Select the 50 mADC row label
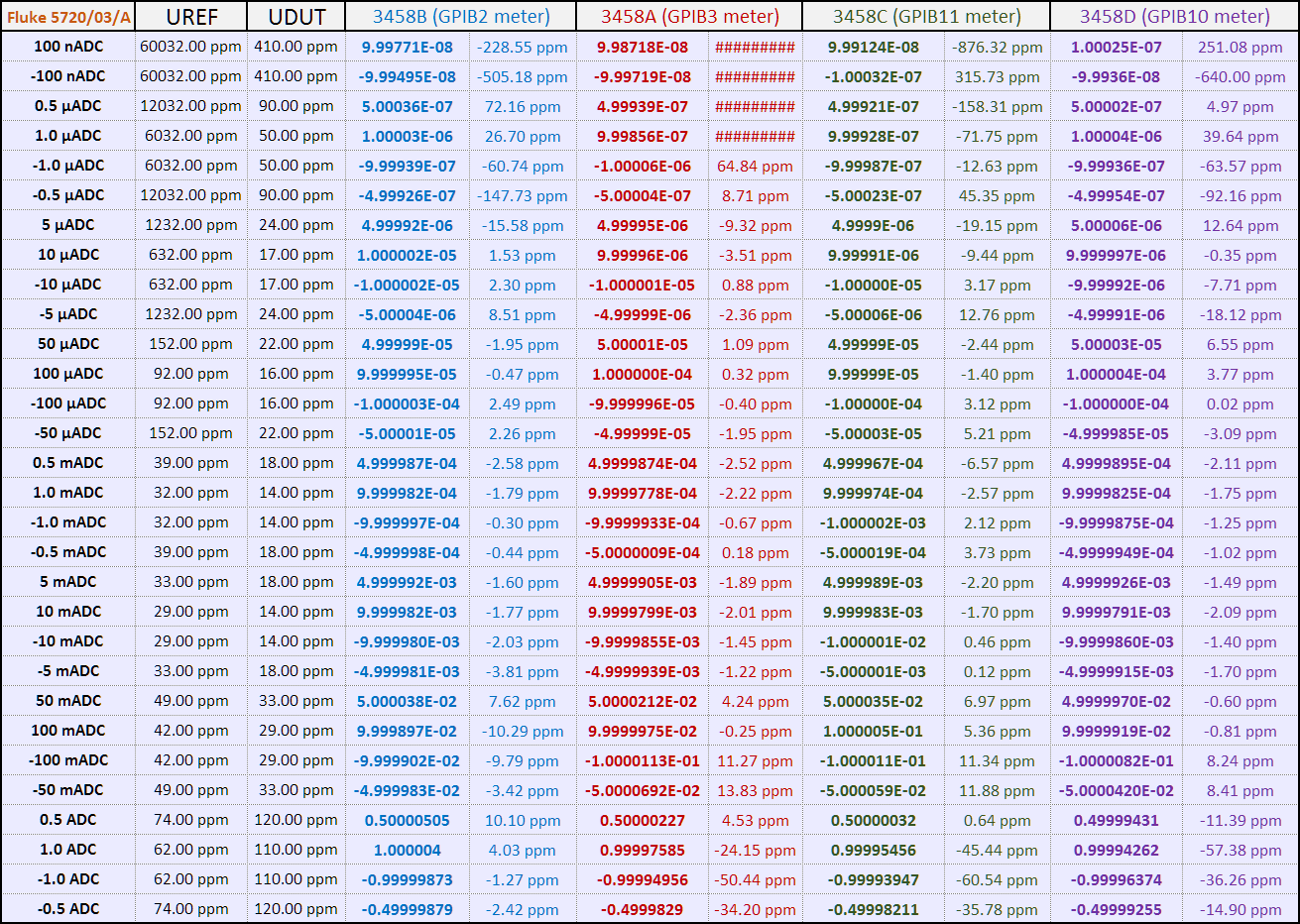This screenshot has height=924, width=1300. click(68, 701)
